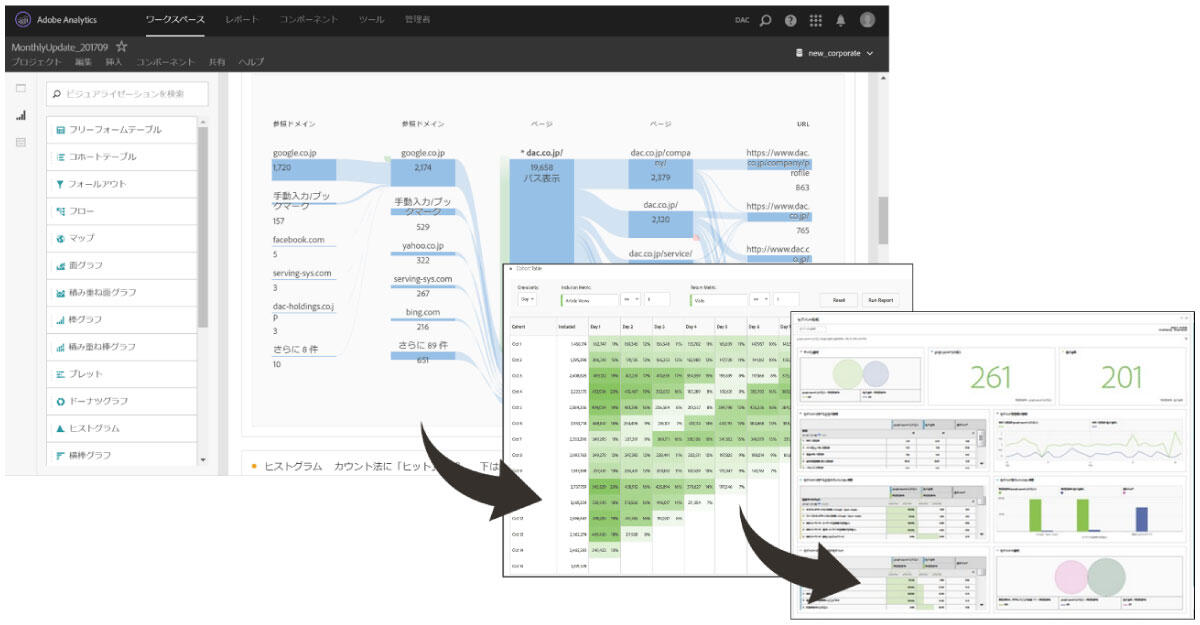The image size is (1200, 625).
Task: Open the help question mark icon
Action: pyautogui.click(x=791, y=20)
